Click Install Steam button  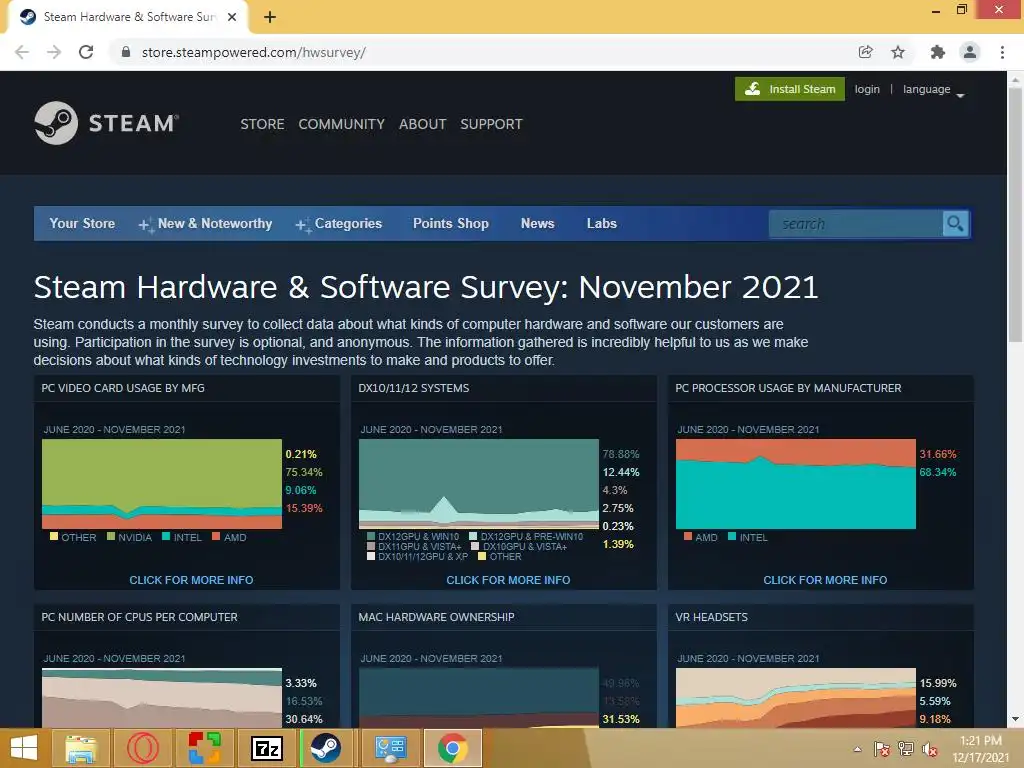point(790,89)
